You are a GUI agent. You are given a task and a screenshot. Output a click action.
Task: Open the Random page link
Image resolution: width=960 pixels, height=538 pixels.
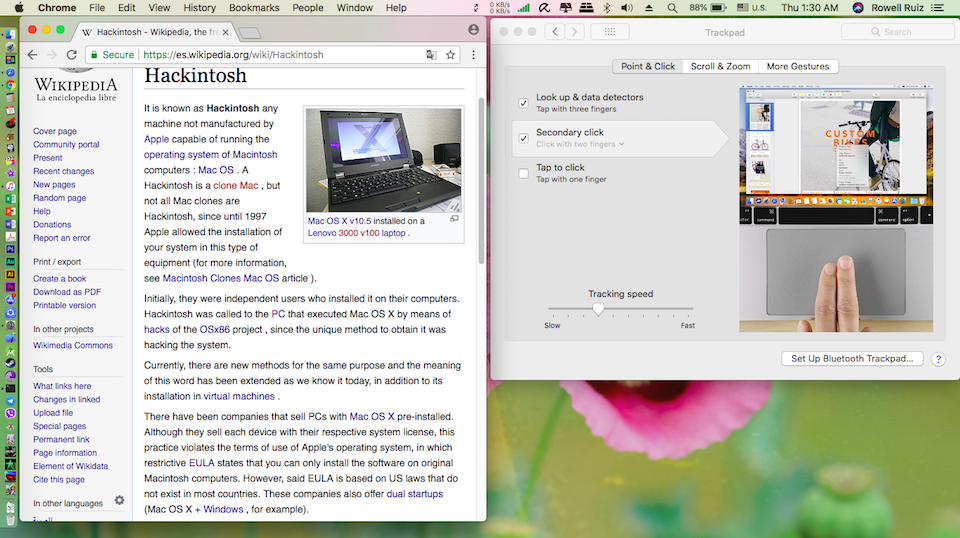[x=59, y=198]
